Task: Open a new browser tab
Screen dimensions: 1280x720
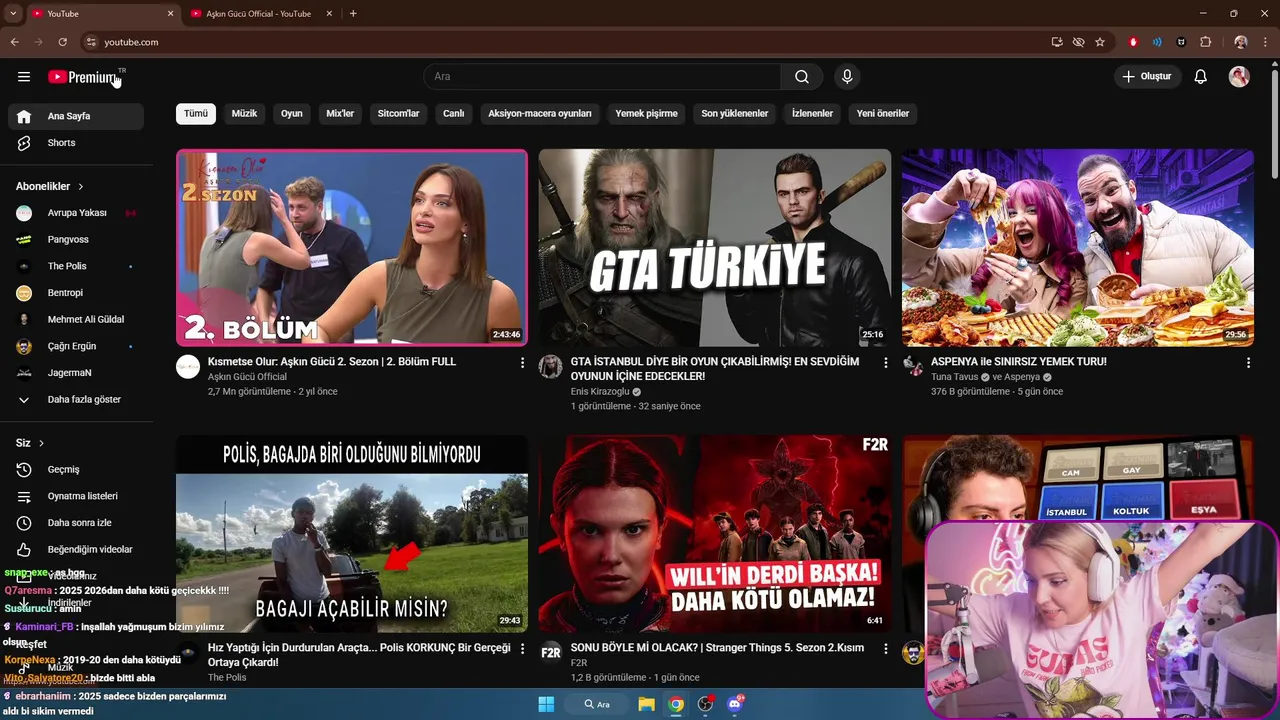Action: (x=353, y=14)
